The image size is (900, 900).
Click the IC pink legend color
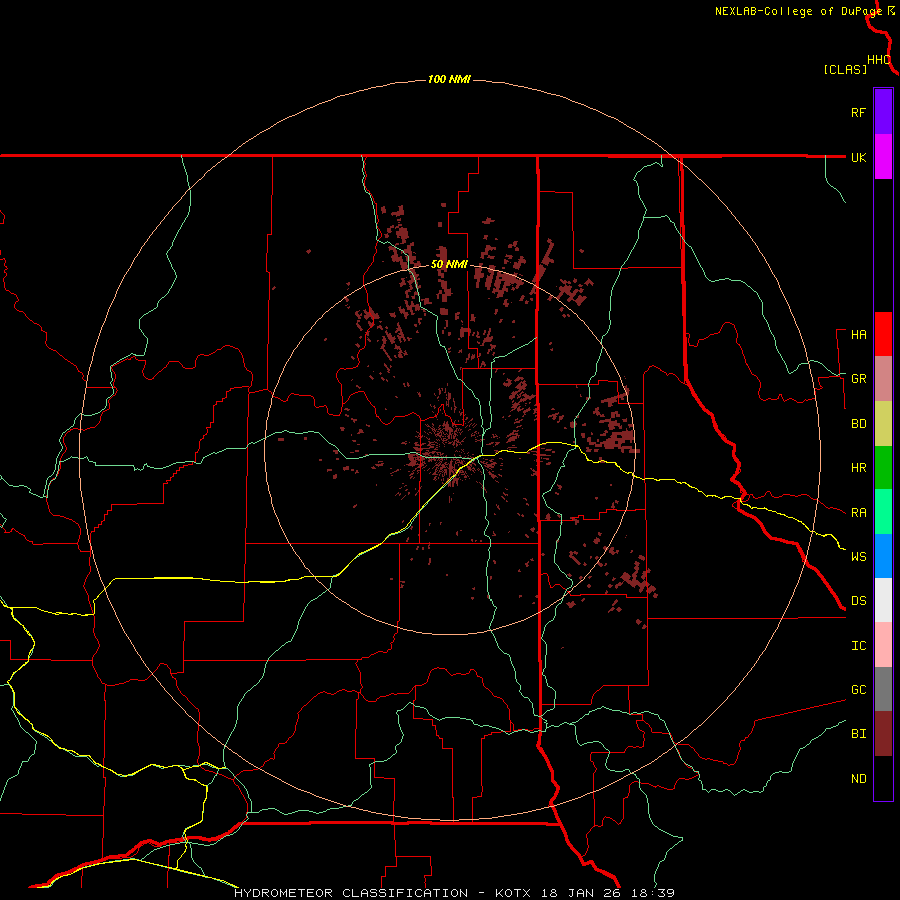(x=883, y=645)
